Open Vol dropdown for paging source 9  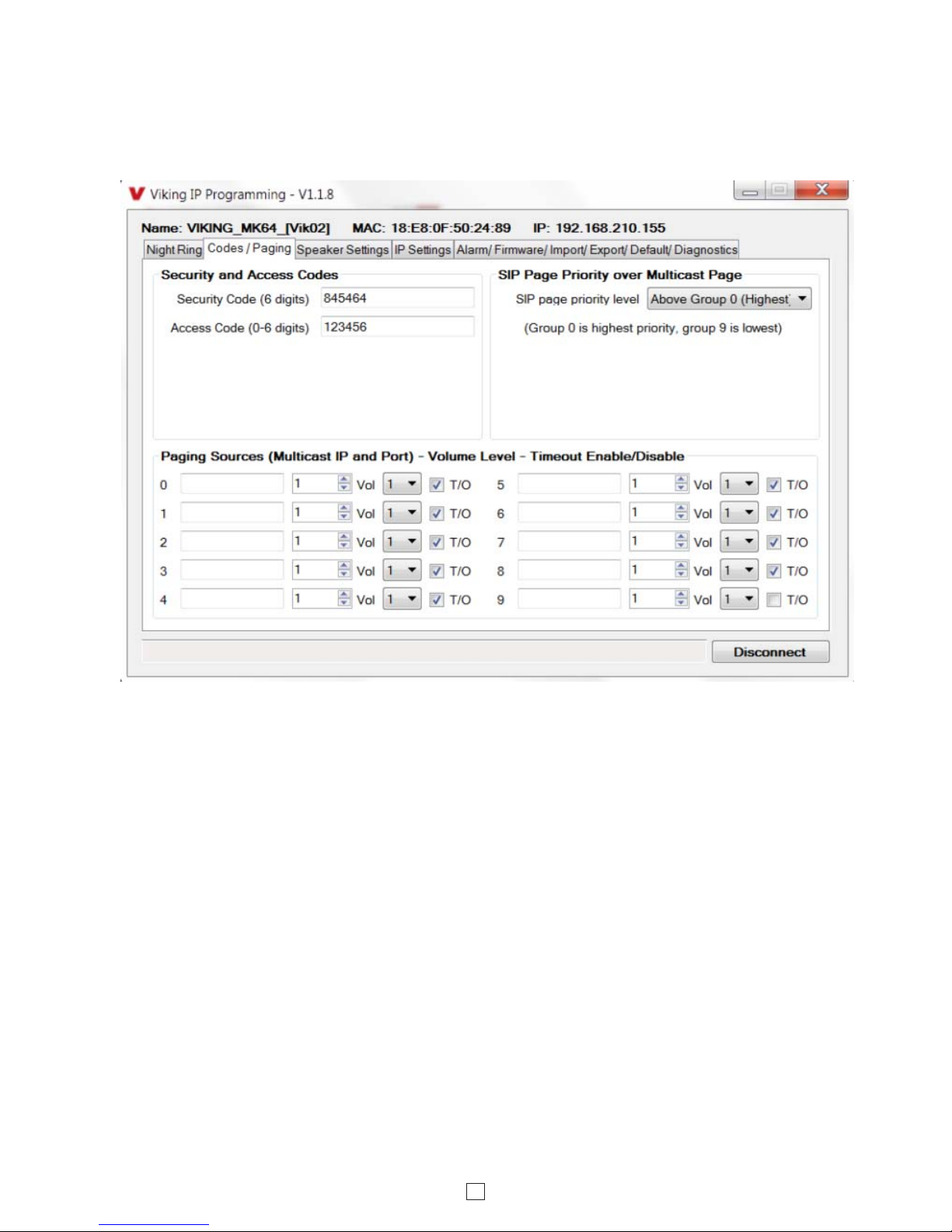click(x=739, y=599)
